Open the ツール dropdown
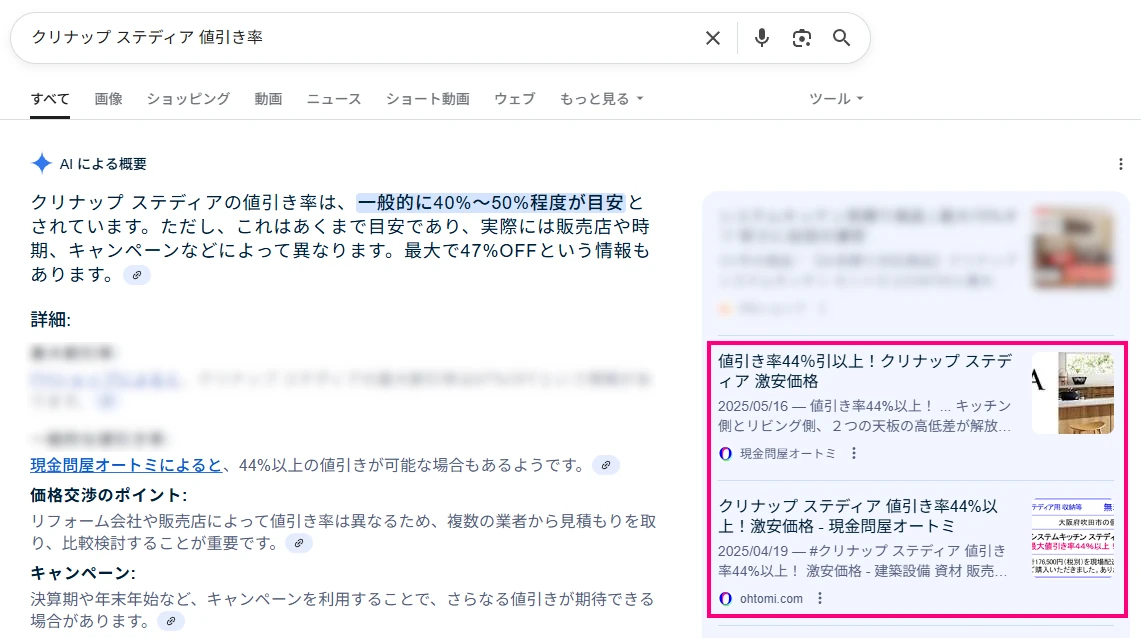 pos(836,99)
